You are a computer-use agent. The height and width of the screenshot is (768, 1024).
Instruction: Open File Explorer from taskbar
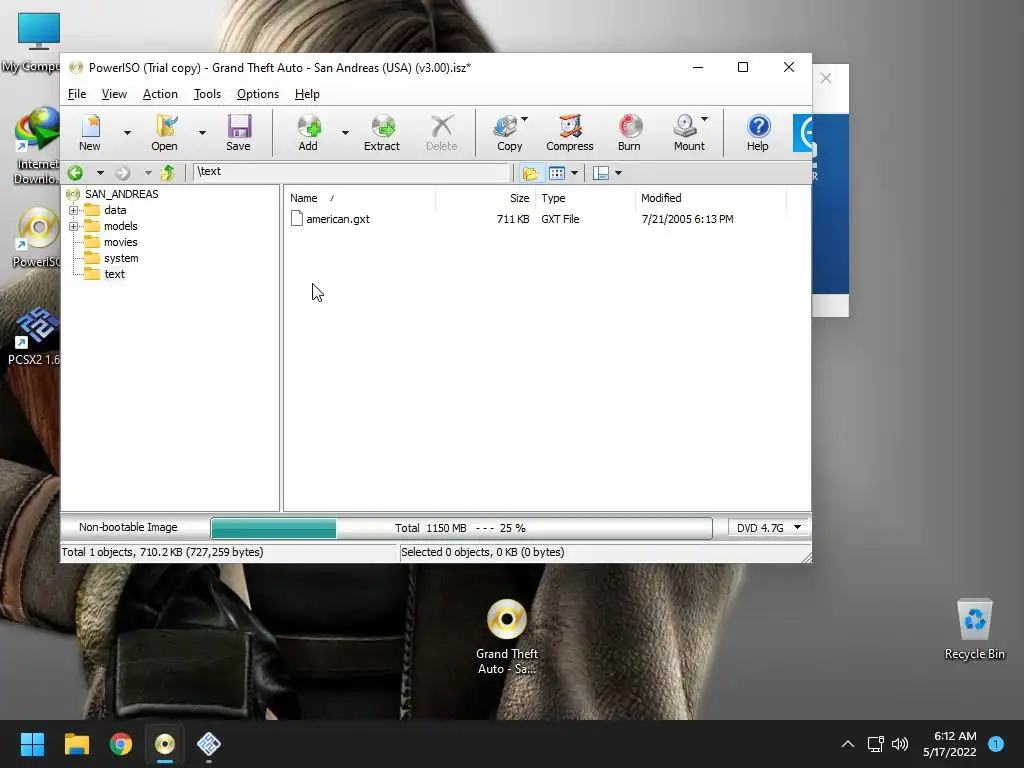tap(76, 744)
